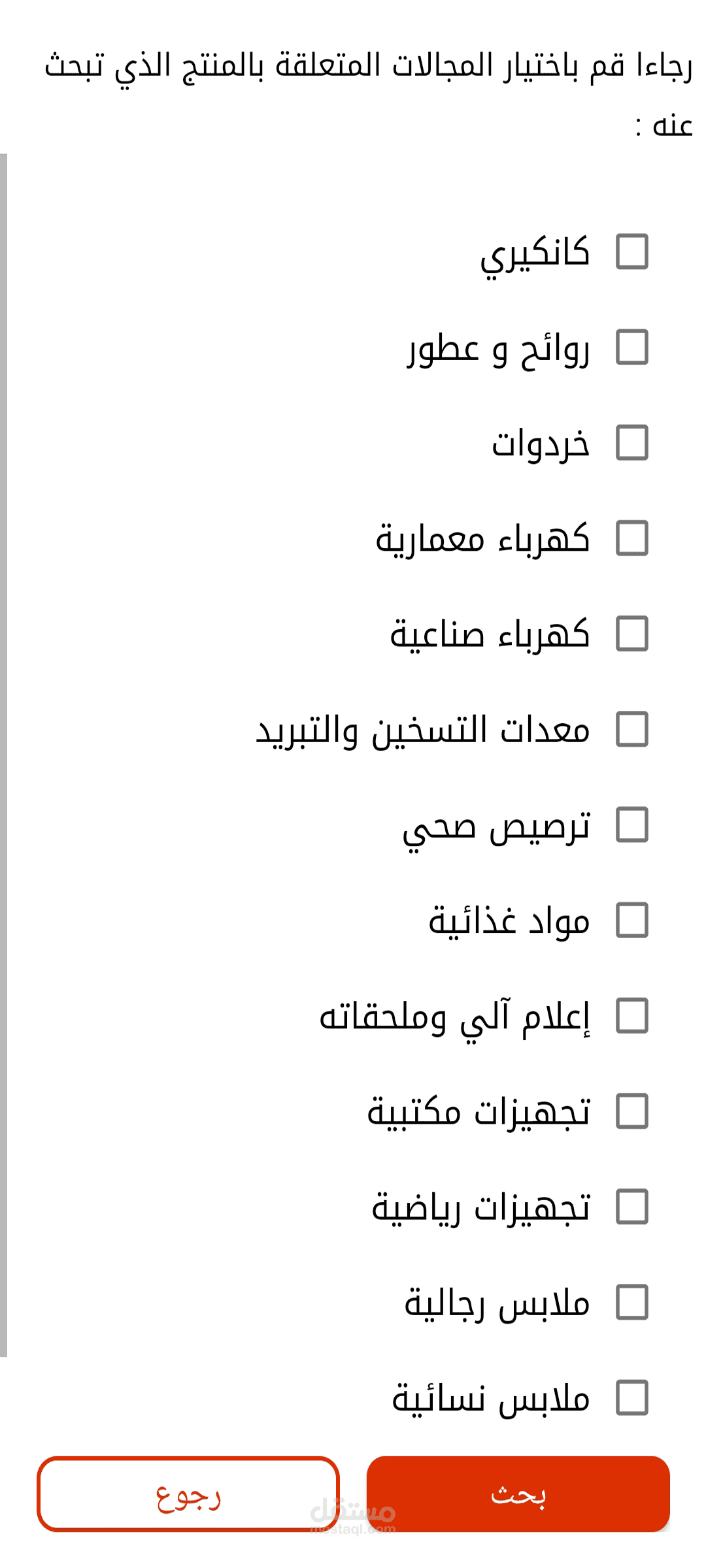Click the كهرباء صناعية label text

(x=490, y=634)
